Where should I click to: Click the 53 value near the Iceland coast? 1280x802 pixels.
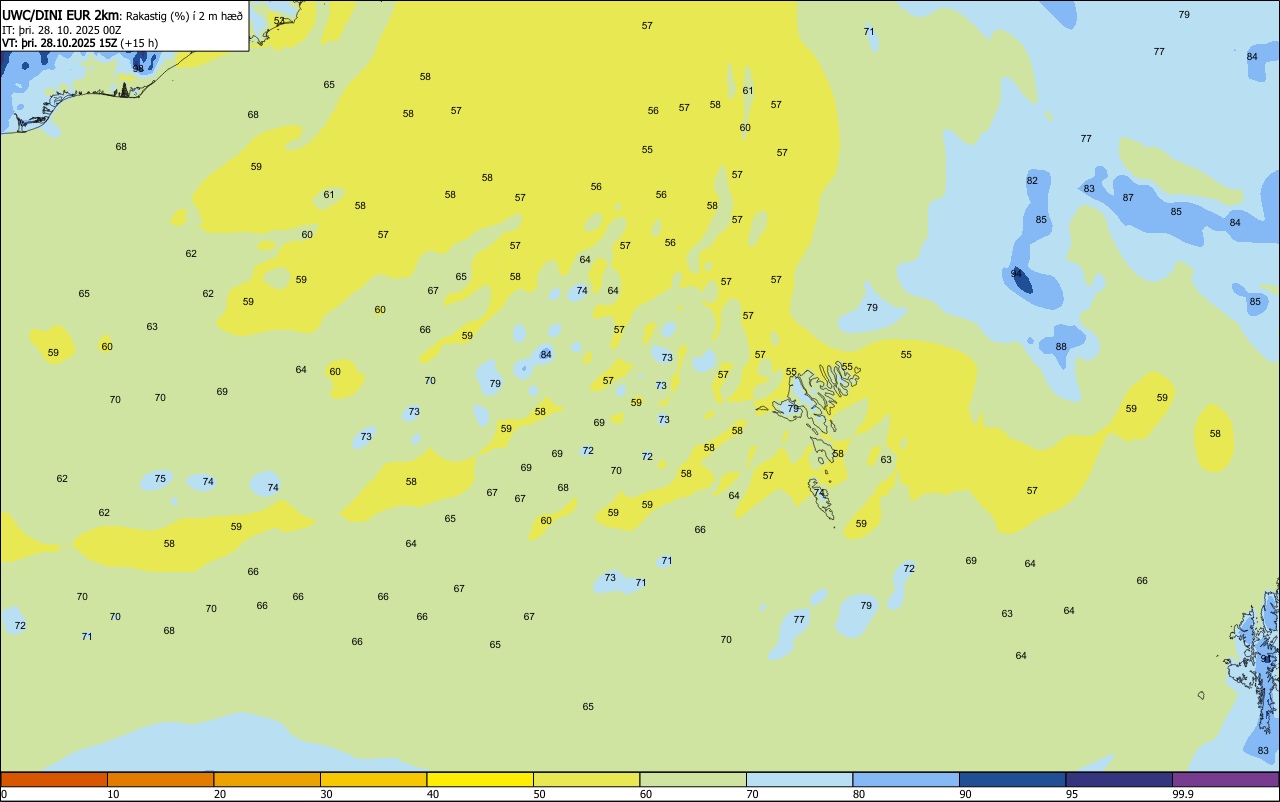(x=279, y=21)
